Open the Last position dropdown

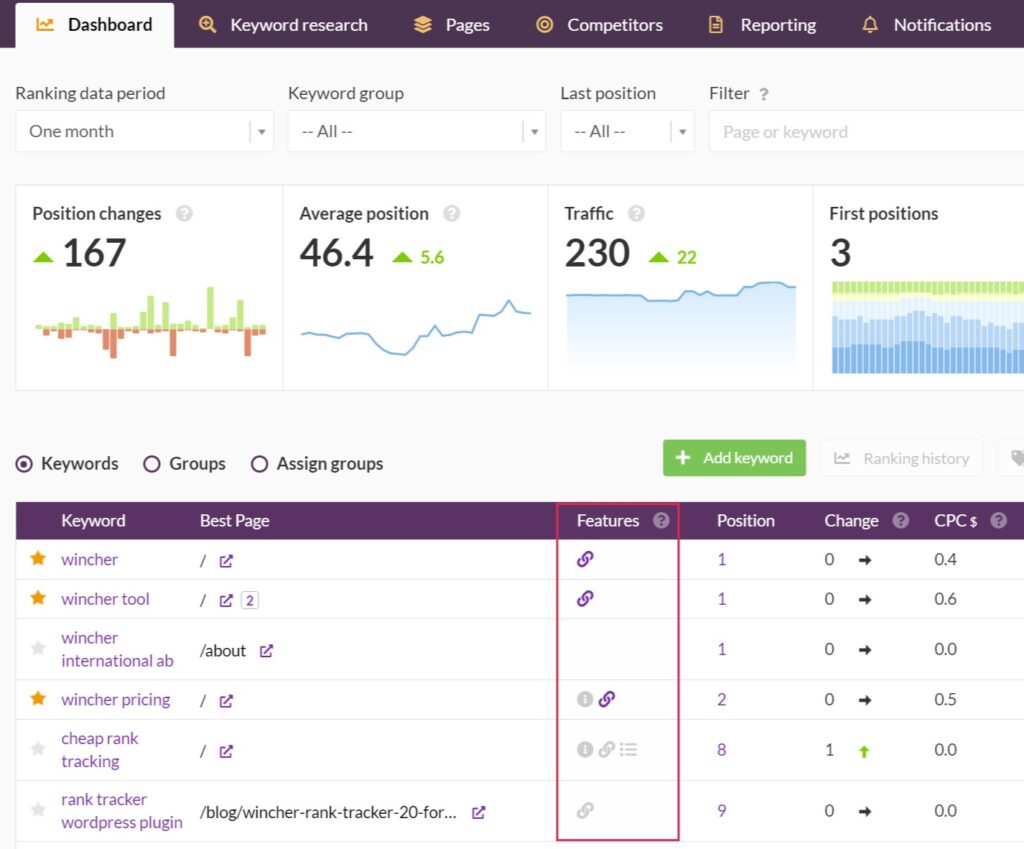tap(626, 131)
